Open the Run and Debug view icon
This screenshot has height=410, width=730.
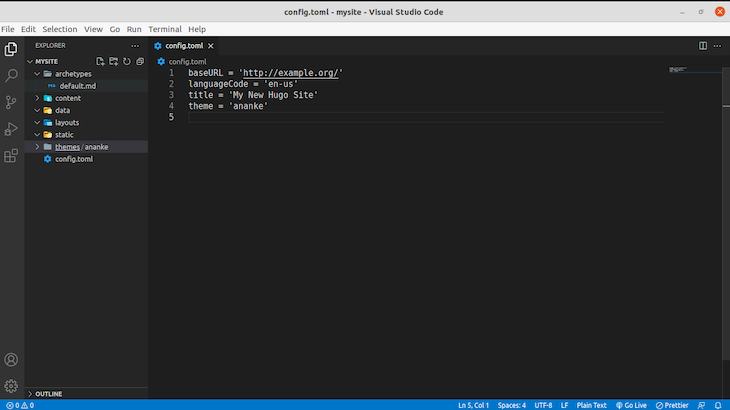click(11, 129)
